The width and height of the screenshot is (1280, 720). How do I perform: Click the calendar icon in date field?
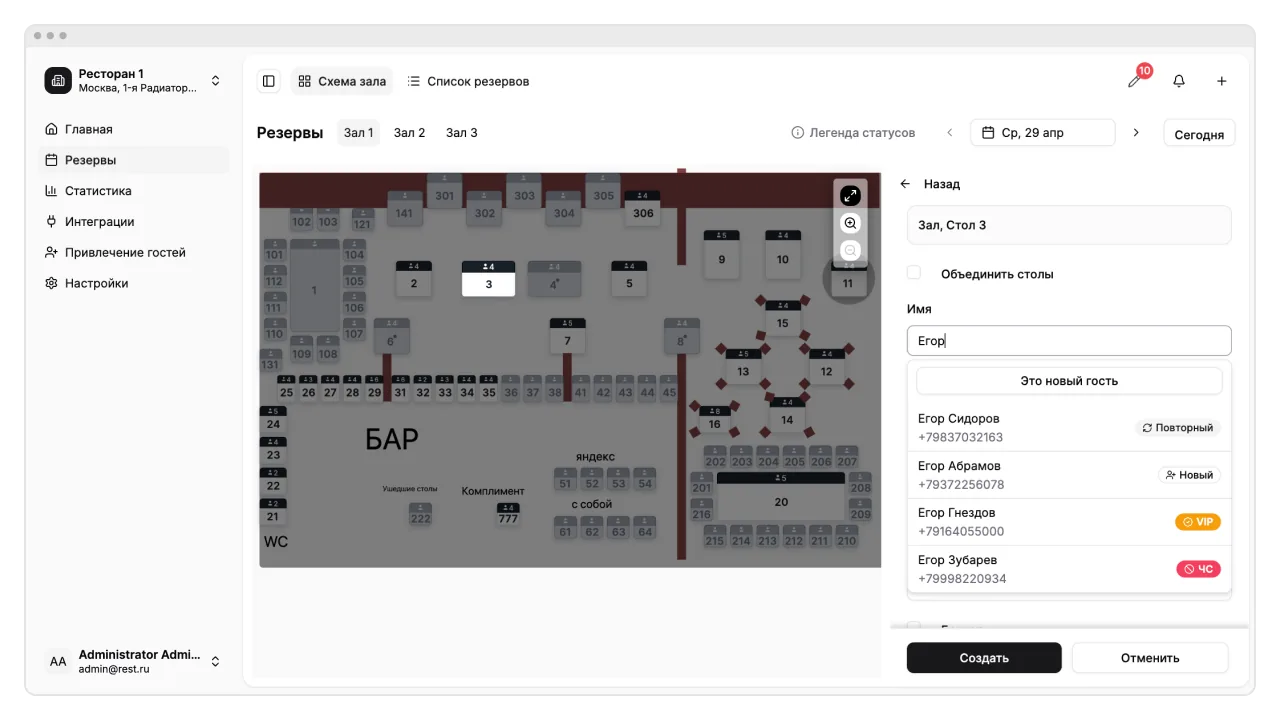click(x=988, y=133)
